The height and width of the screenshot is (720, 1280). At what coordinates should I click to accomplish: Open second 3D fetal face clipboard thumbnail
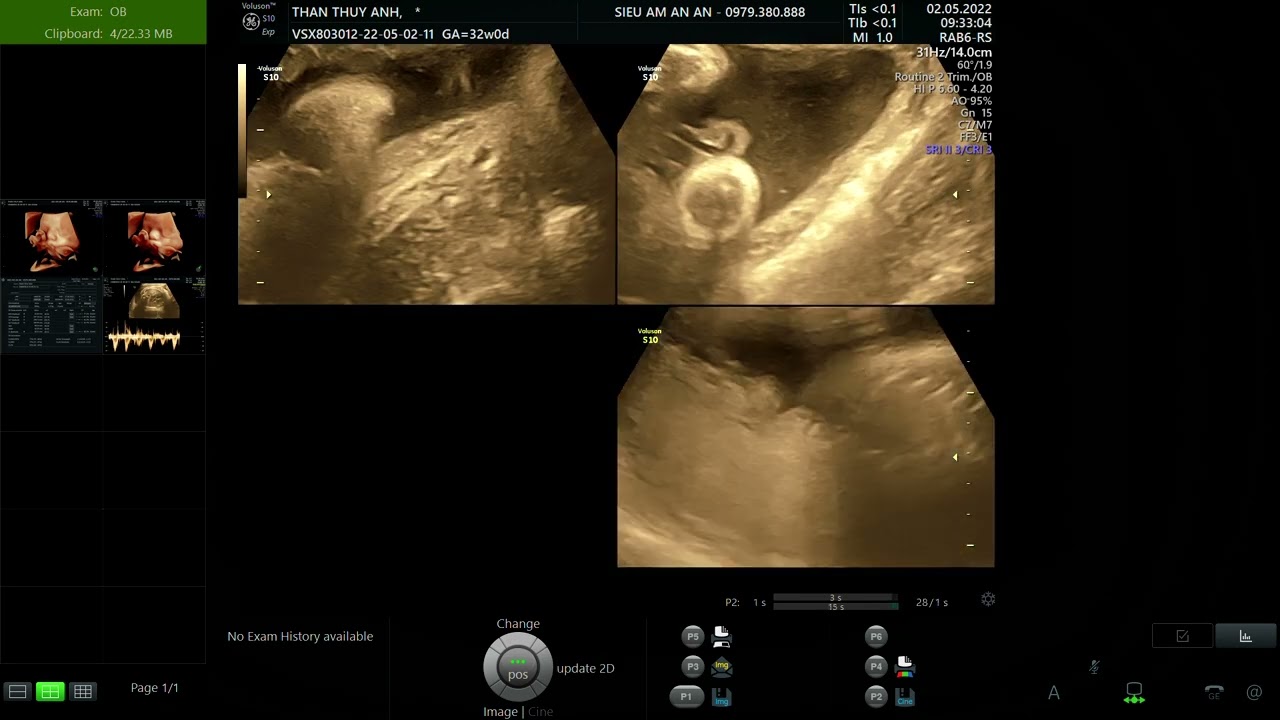(x=154, y=238)
